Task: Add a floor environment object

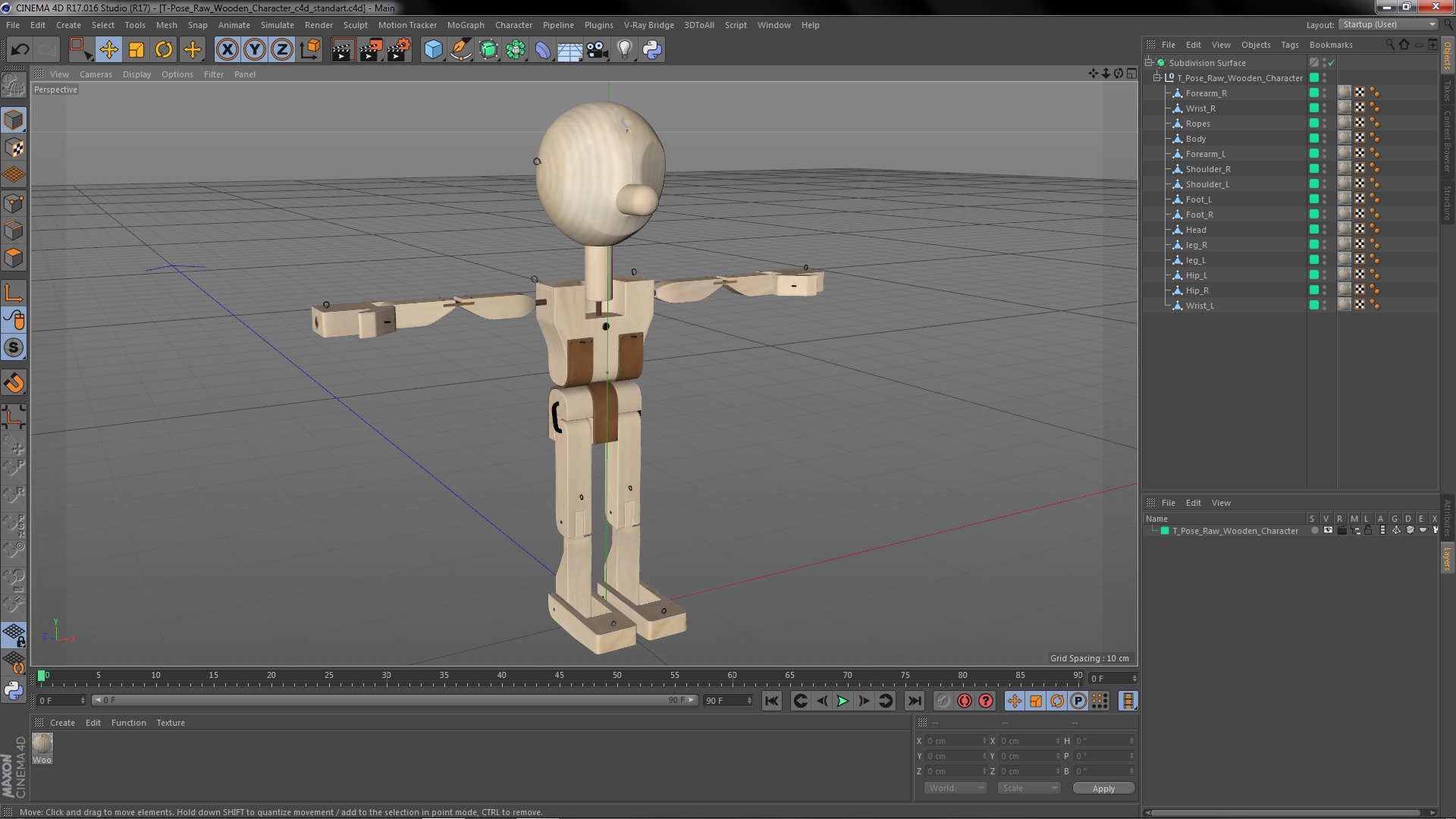Action: click(x=570, y=50)
